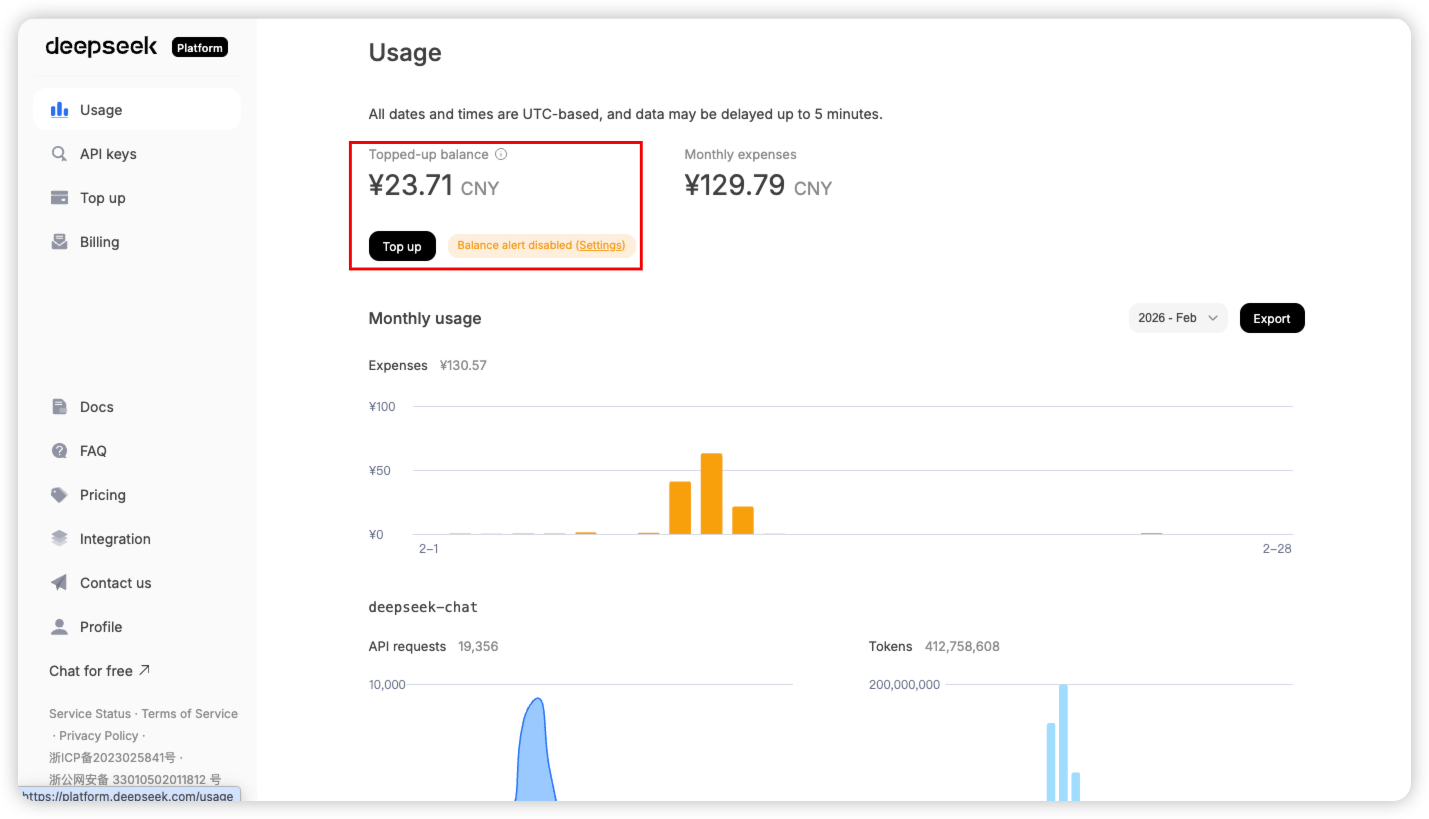
Task: Click the Top up card icon in sidebar
Action: (60, 198)
